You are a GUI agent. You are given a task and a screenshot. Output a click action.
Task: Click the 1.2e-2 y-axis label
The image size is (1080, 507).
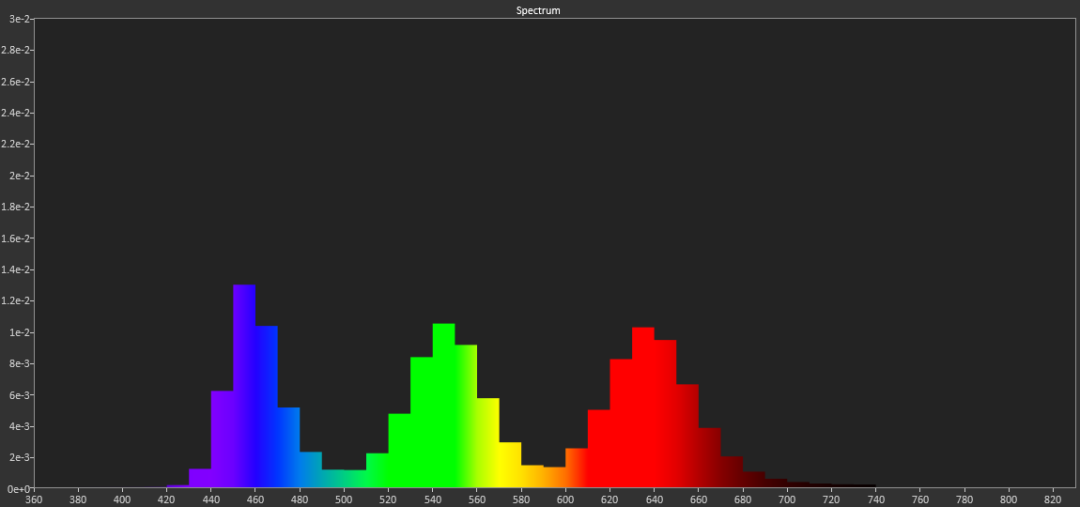click(14, 301)
